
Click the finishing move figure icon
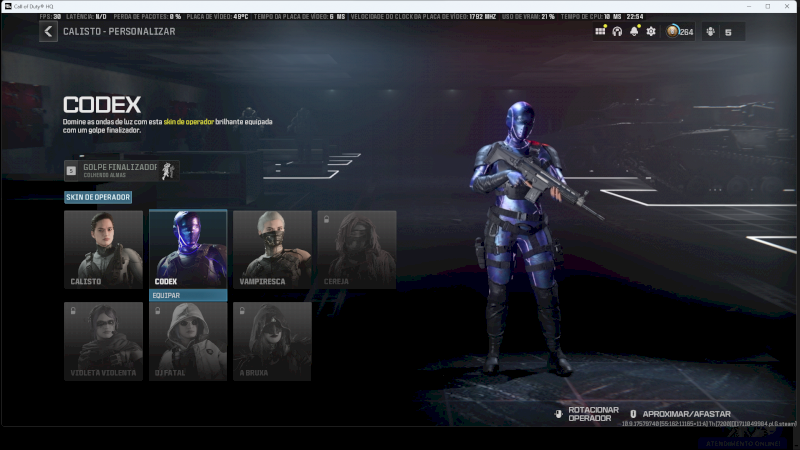click(x=168, y=170)
